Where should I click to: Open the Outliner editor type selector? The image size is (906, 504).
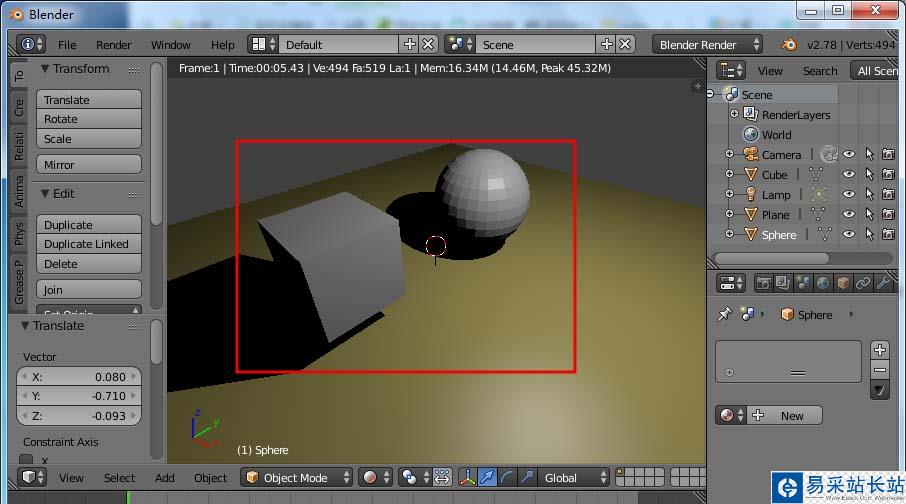click(730, 71)
